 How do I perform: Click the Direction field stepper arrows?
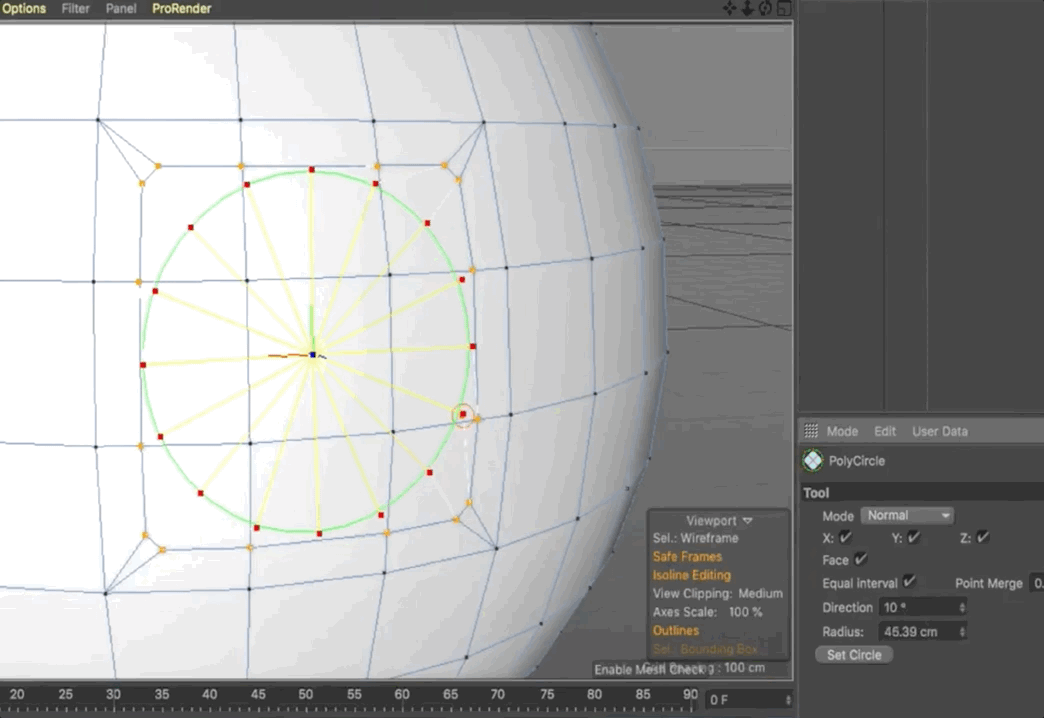point(962,607)
